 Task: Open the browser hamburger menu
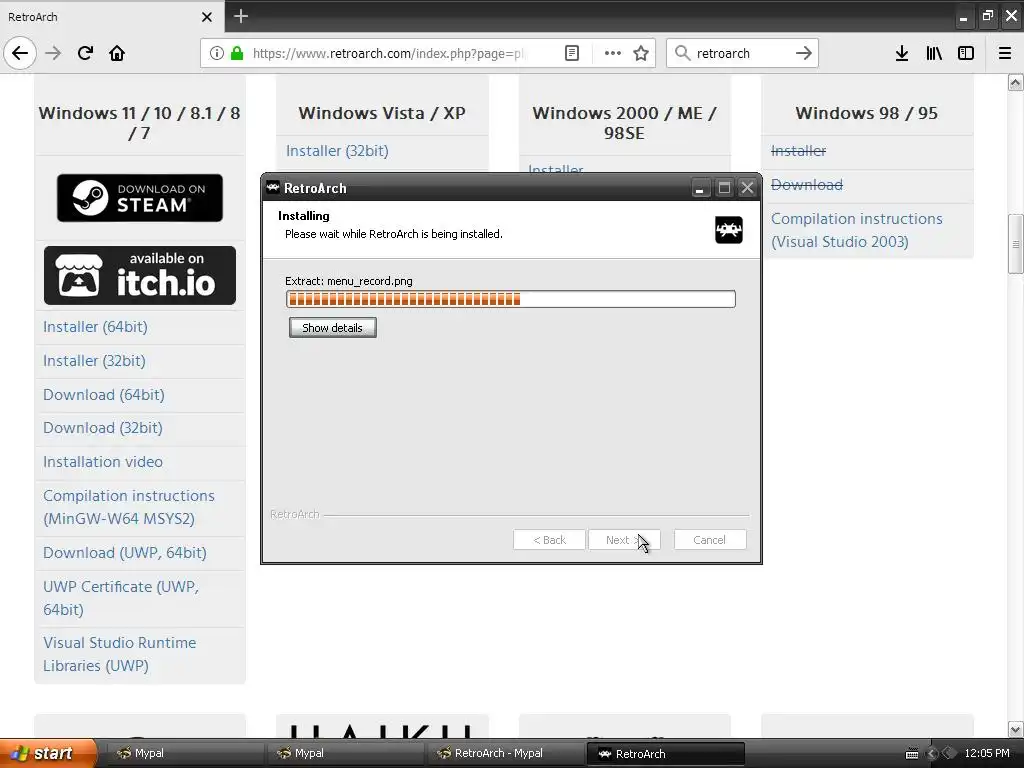pos(1005,53)
